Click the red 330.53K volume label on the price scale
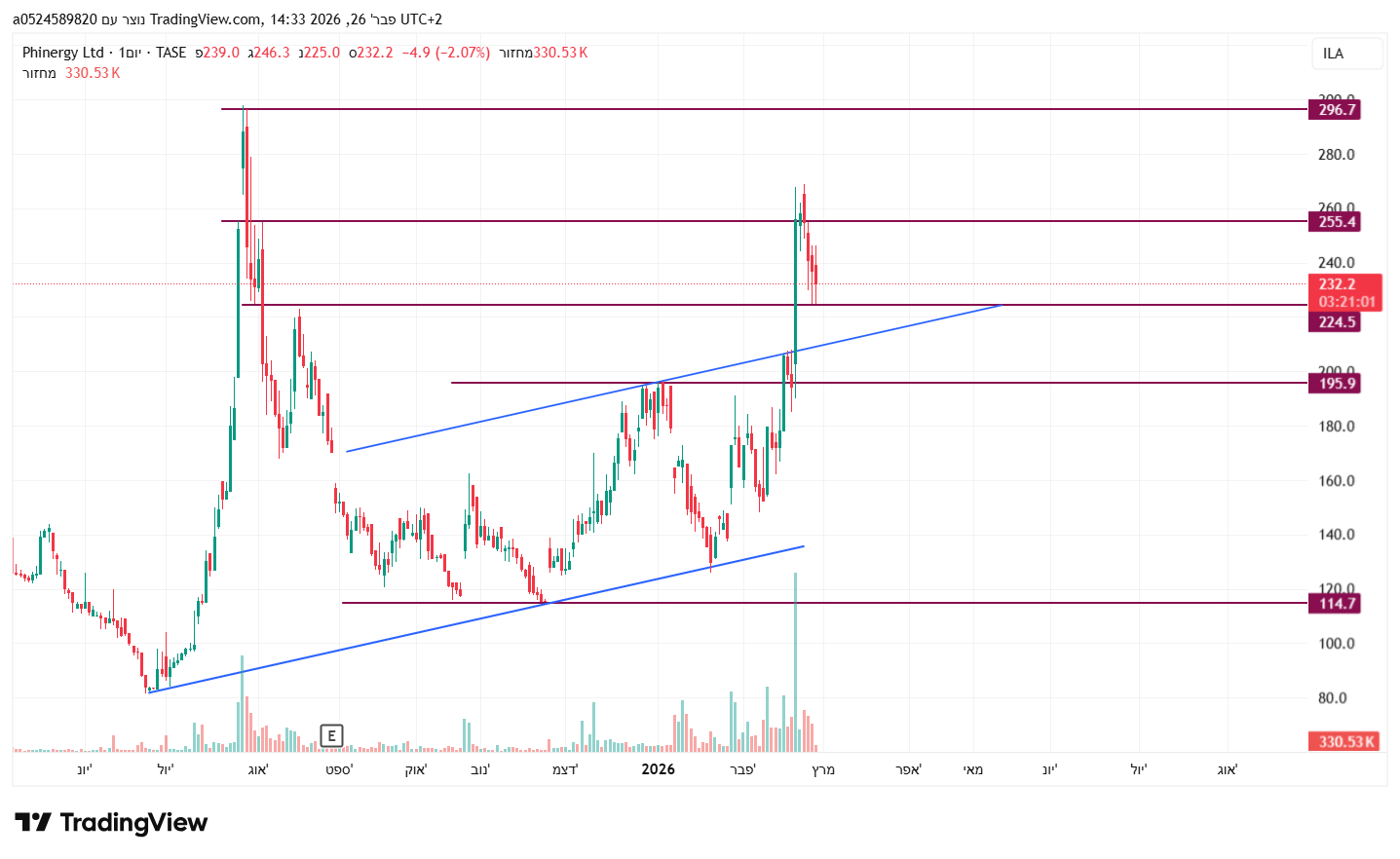 click(x=1346, y=741)
